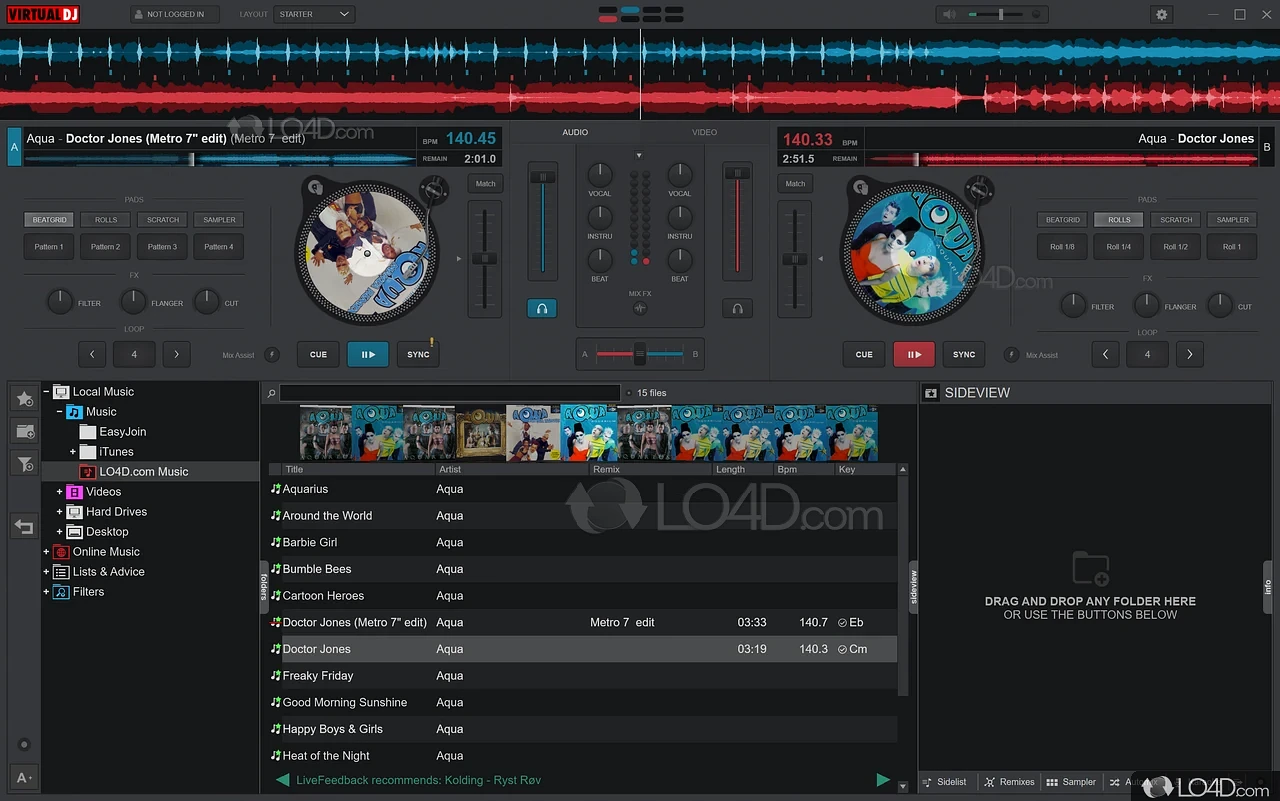Click the LiveFeedback right arrow icon
This screenshot has width=1280, height=801.
(x=883, y=780)
